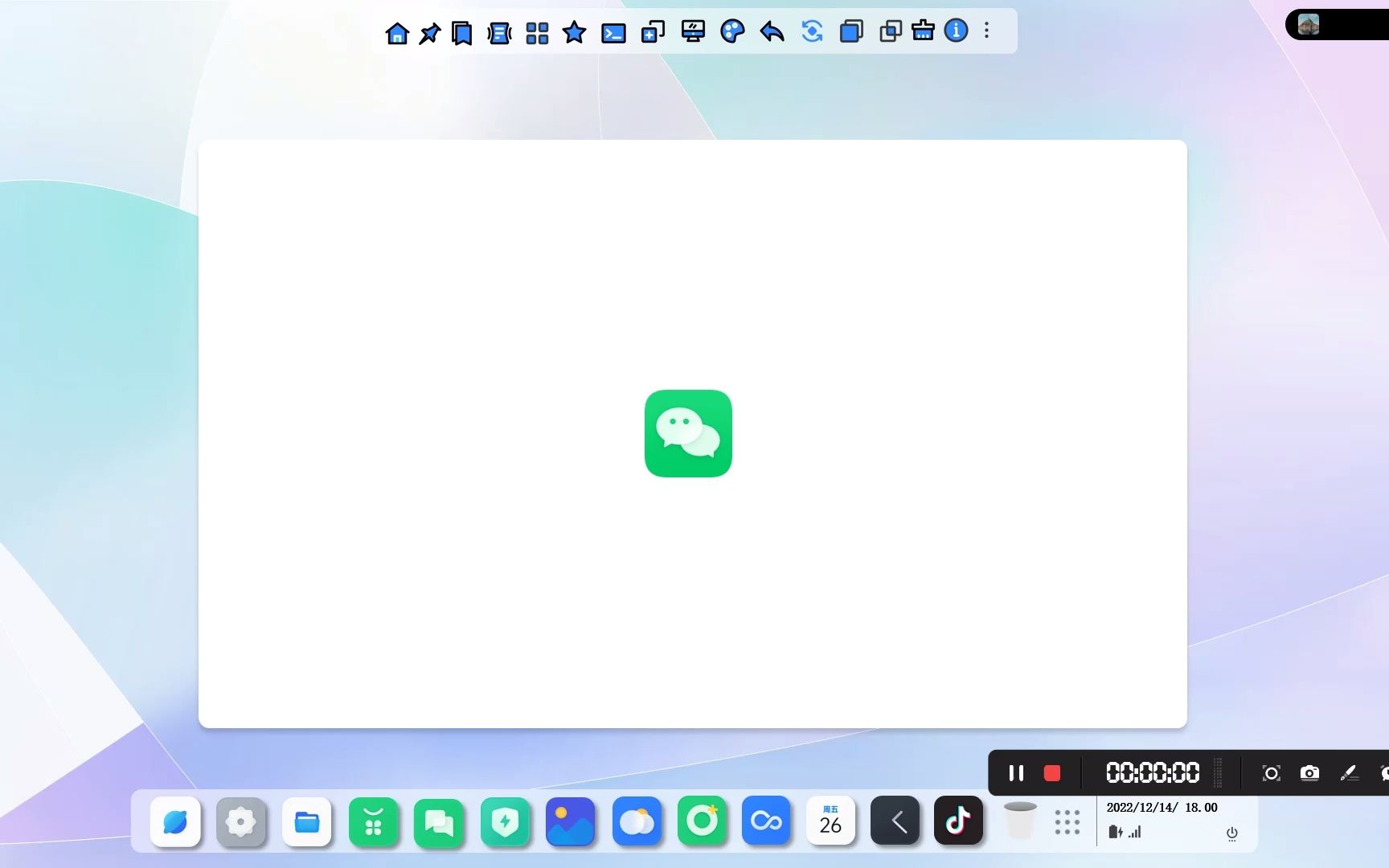This screenshot has width=1389, height=868.
Task: Click the light-blue sync refresh icon
Action: point(812,31)
